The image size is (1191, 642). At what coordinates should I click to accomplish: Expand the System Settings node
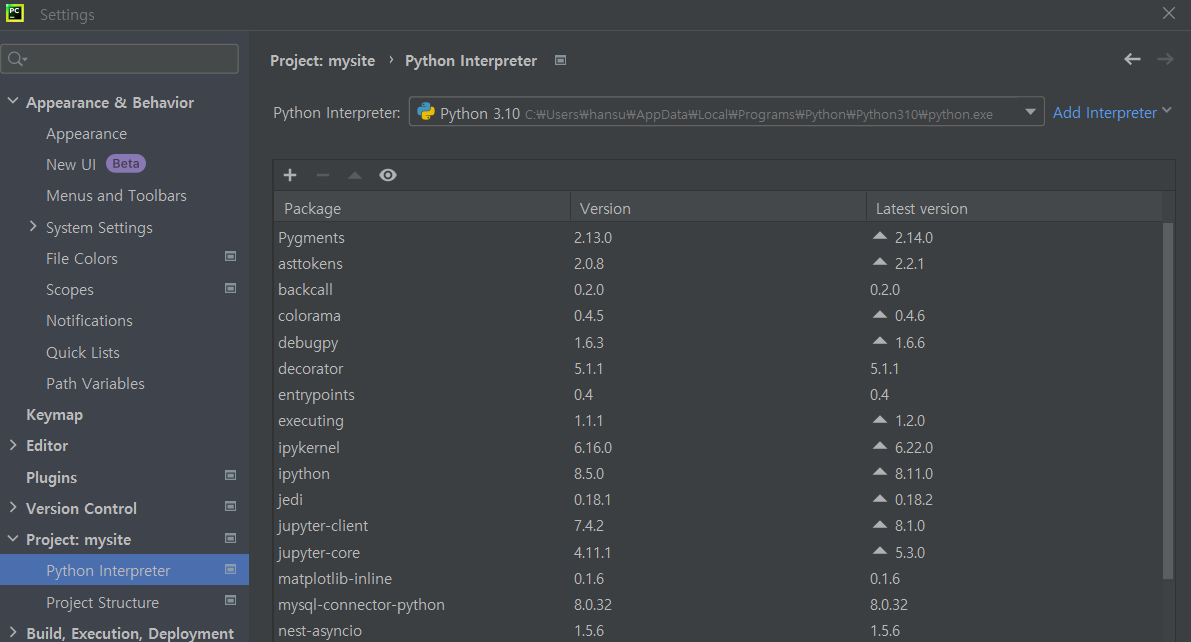(x=33, y=226)
